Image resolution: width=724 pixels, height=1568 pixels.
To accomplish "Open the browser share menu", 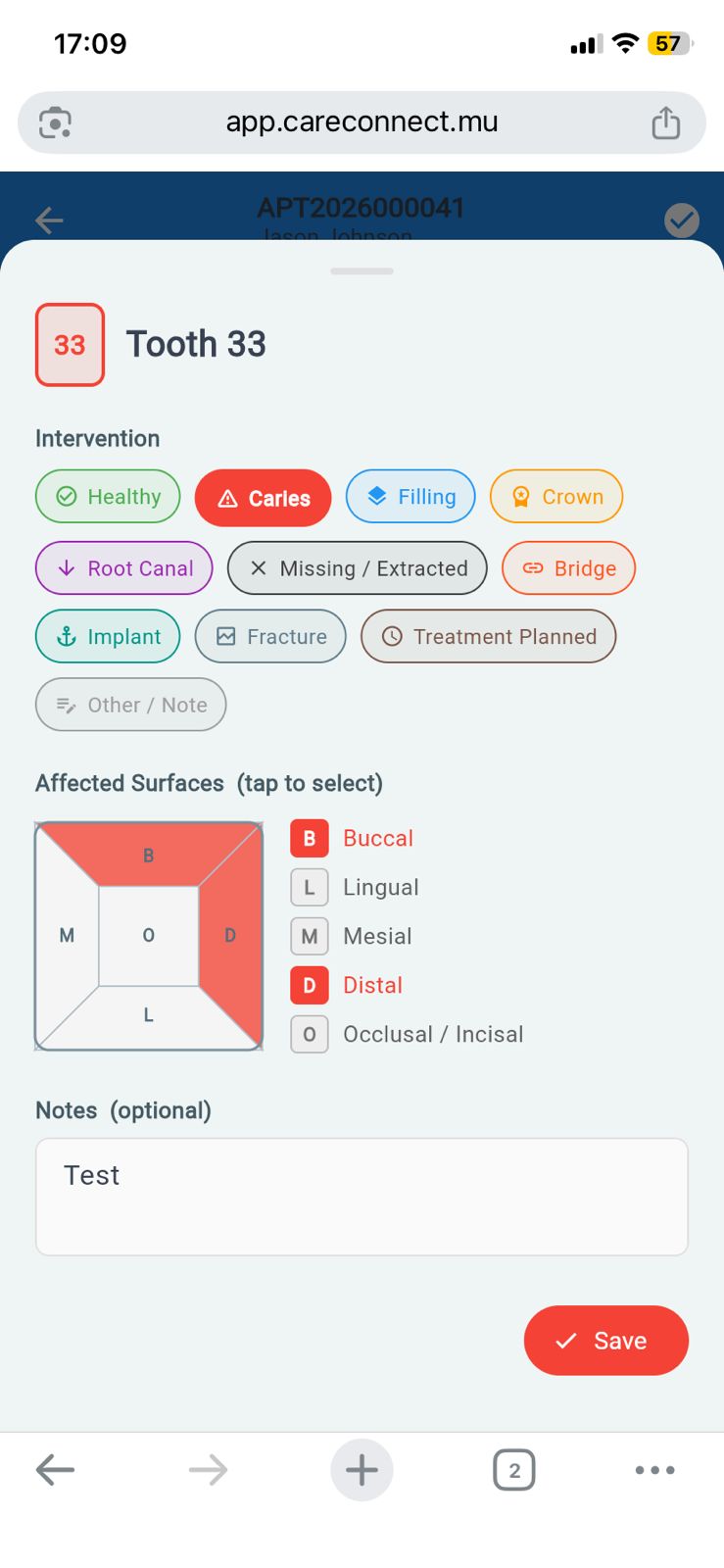I will coord(666,123).
